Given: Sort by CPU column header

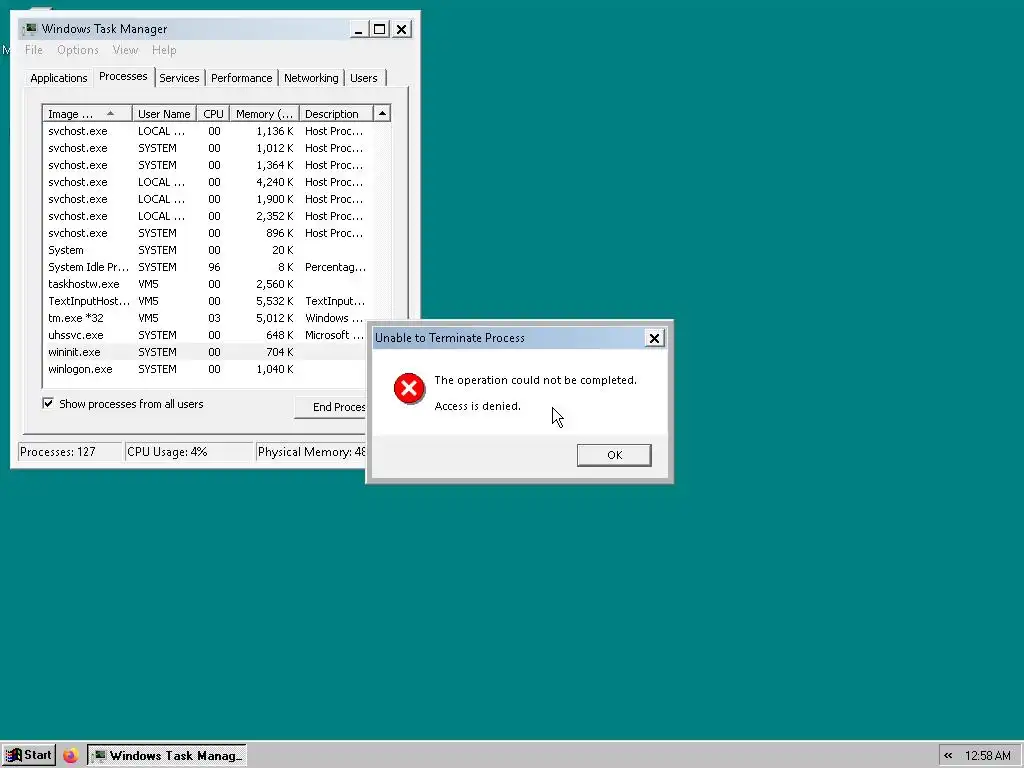Looking at the screenshot, I should pyautogui.click(x=214, y=114).
